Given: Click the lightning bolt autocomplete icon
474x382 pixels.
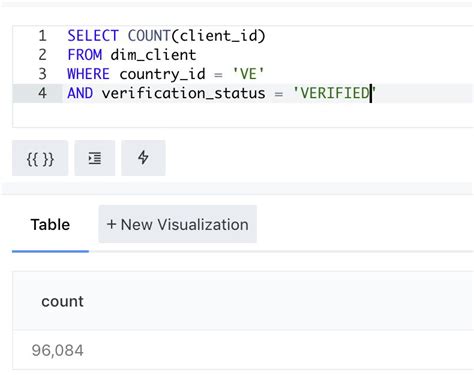Looking at the screenshot, I should pyautogui.click(x=143, y=158).
